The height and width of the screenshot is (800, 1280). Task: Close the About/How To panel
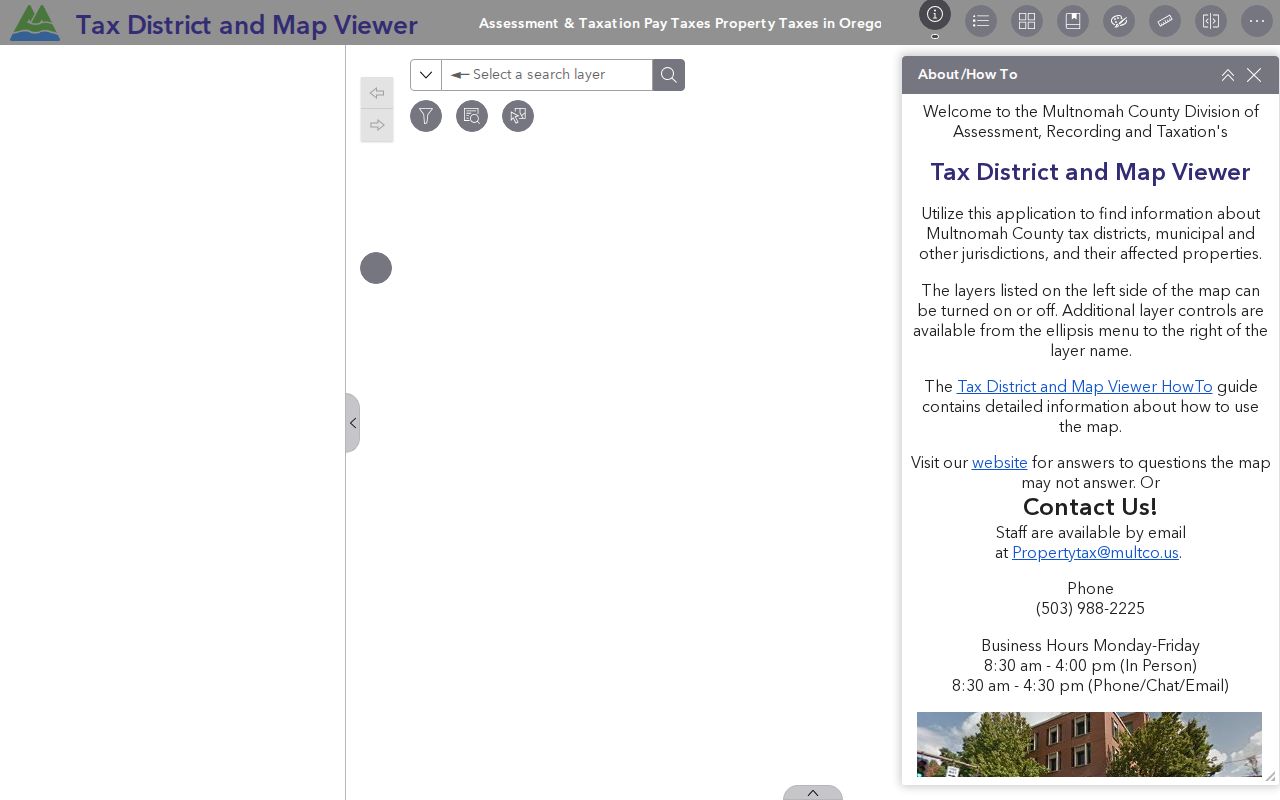click(1254, 75)
